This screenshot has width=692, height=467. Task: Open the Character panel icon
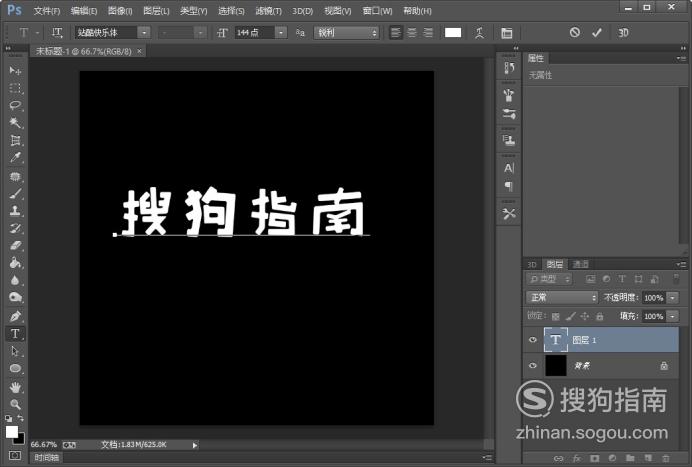(x=509, y=168)
